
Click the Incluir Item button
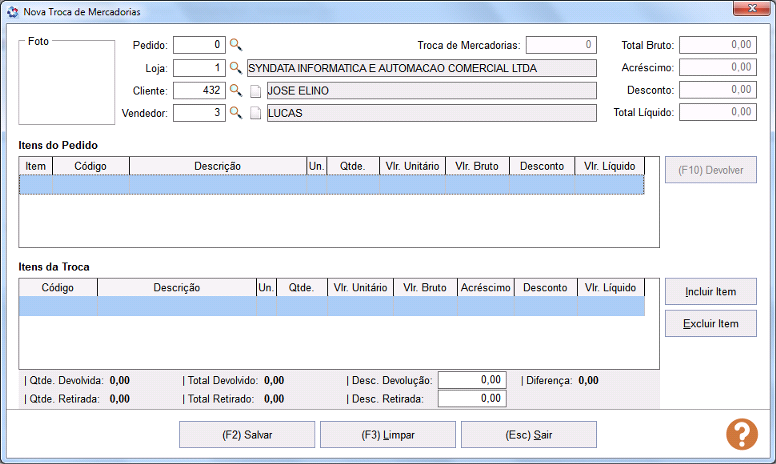point(711,292)
